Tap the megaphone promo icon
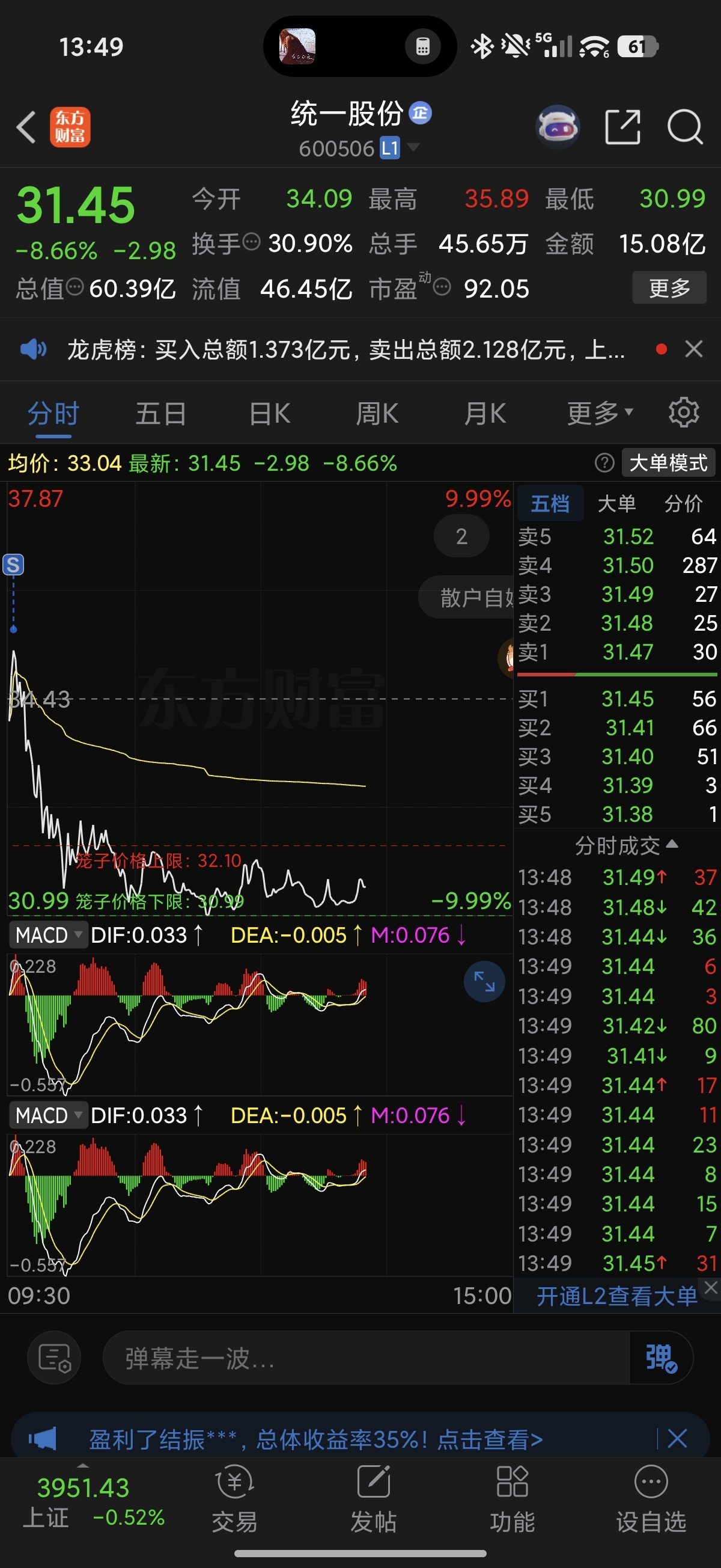The height and width of the screenshot is (1568, 721). coord(43,1439)
